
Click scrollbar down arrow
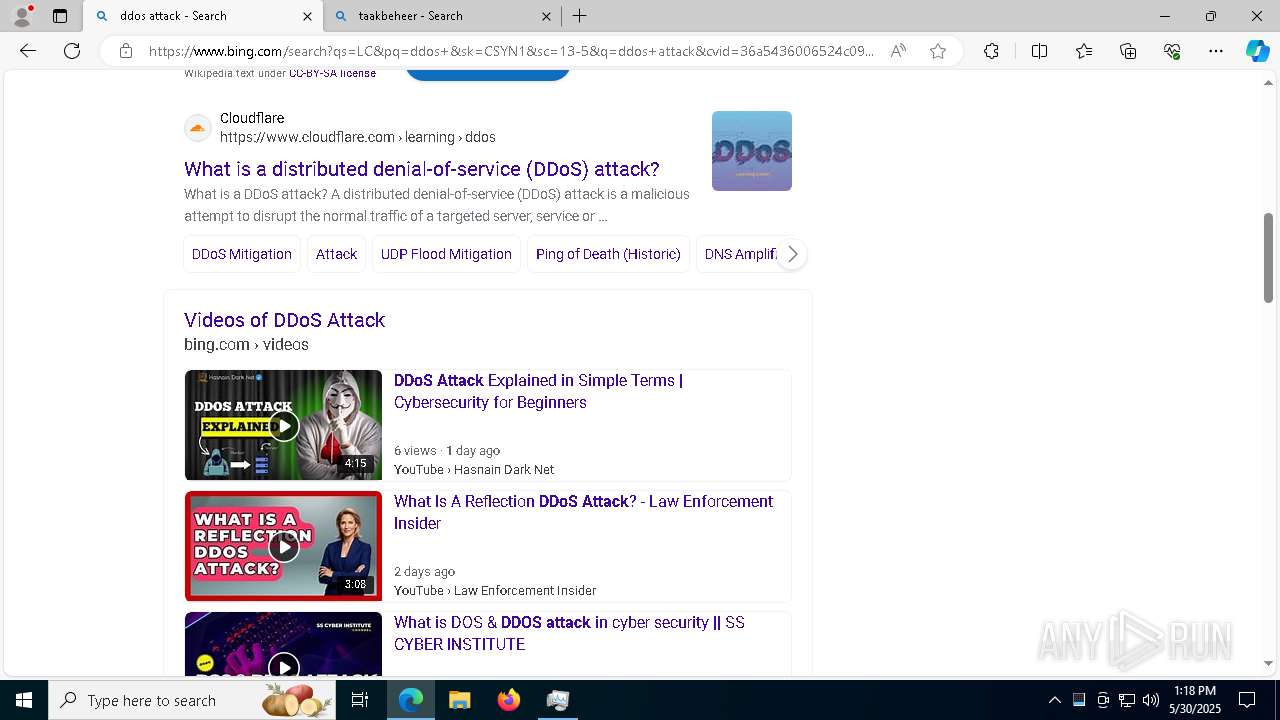(1268, 663)
